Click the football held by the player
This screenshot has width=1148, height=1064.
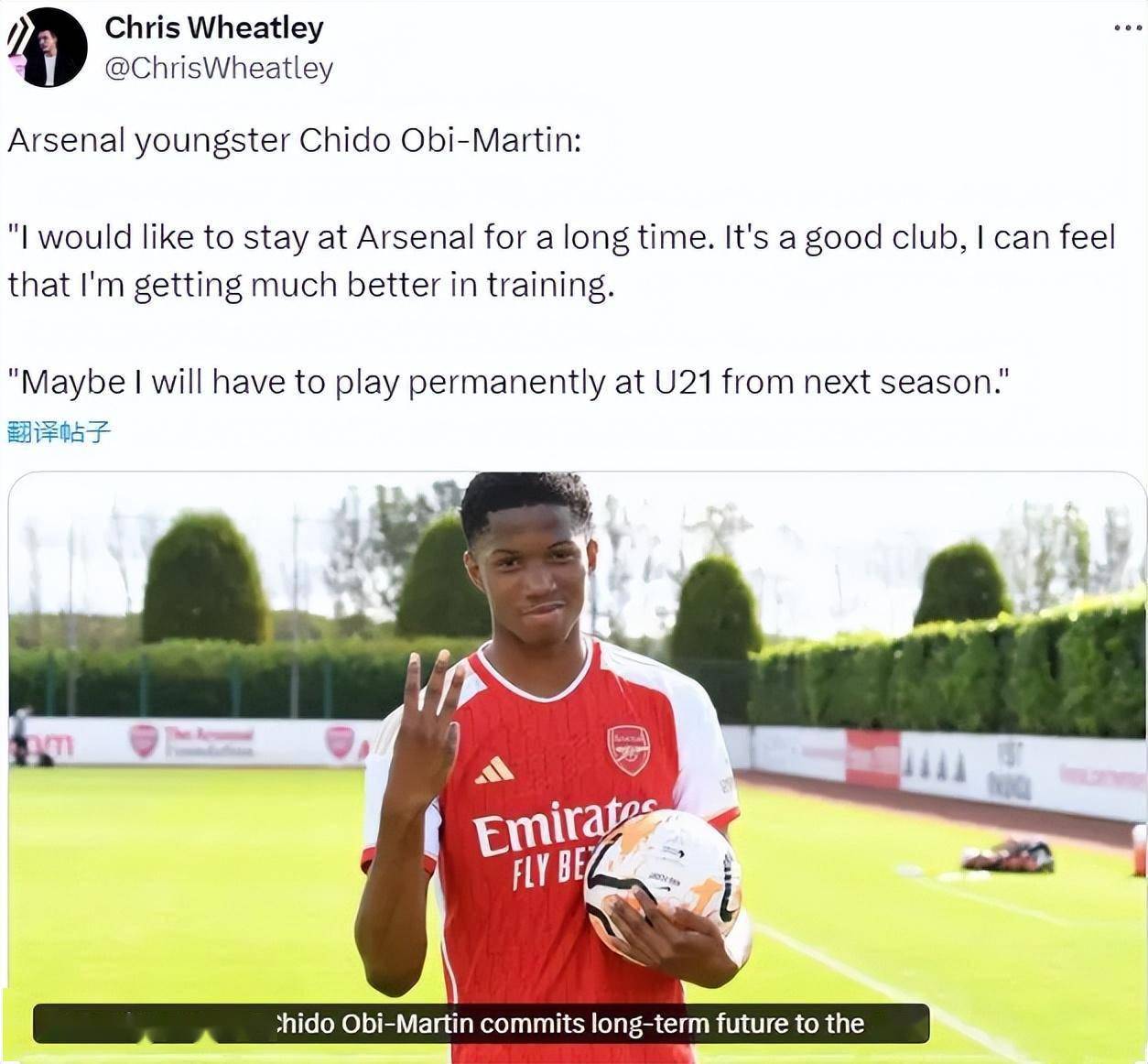click(x=662, y=881)
